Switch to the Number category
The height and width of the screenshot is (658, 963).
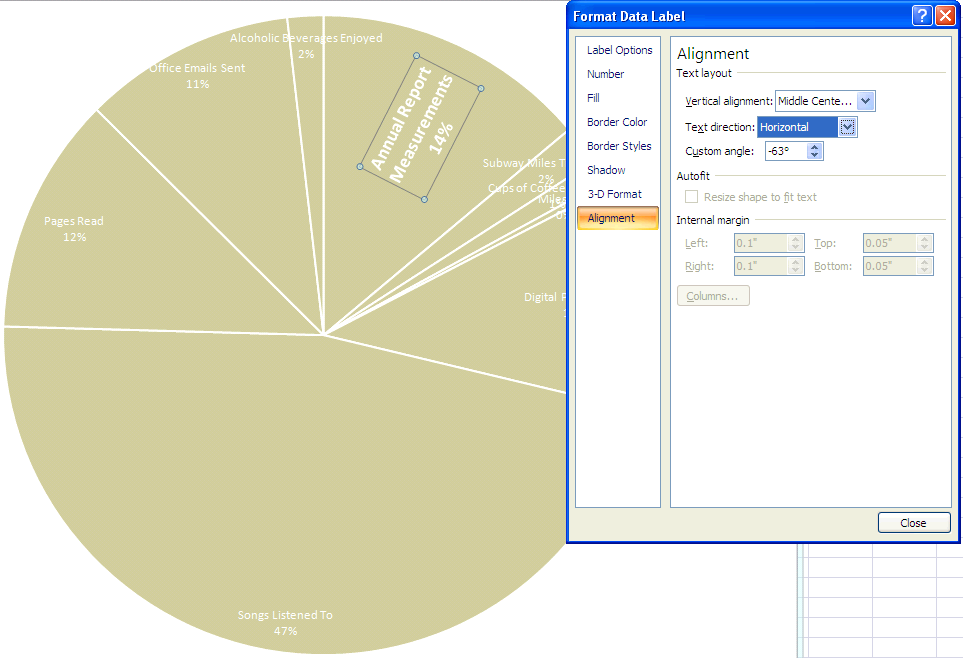point(605,74)
